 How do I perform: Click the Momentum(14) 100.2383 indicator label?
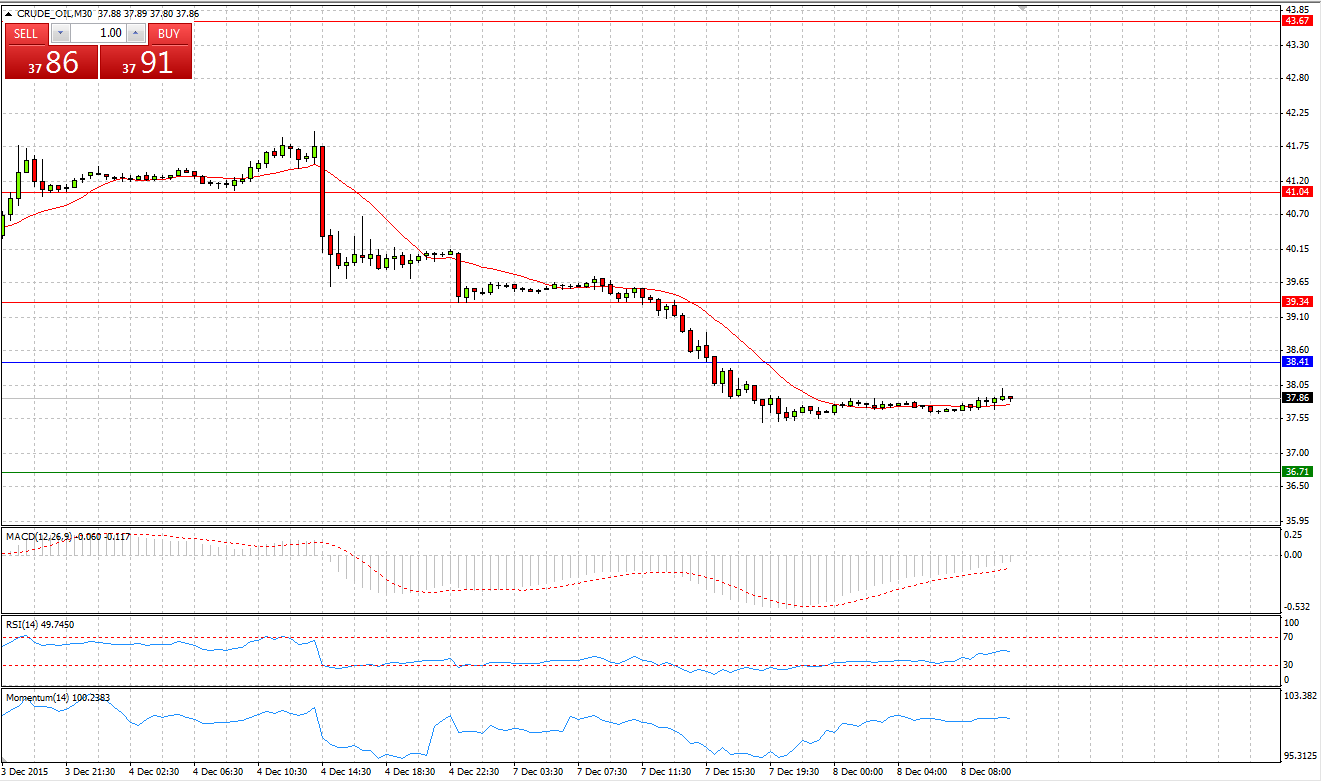tap(57, 696)
